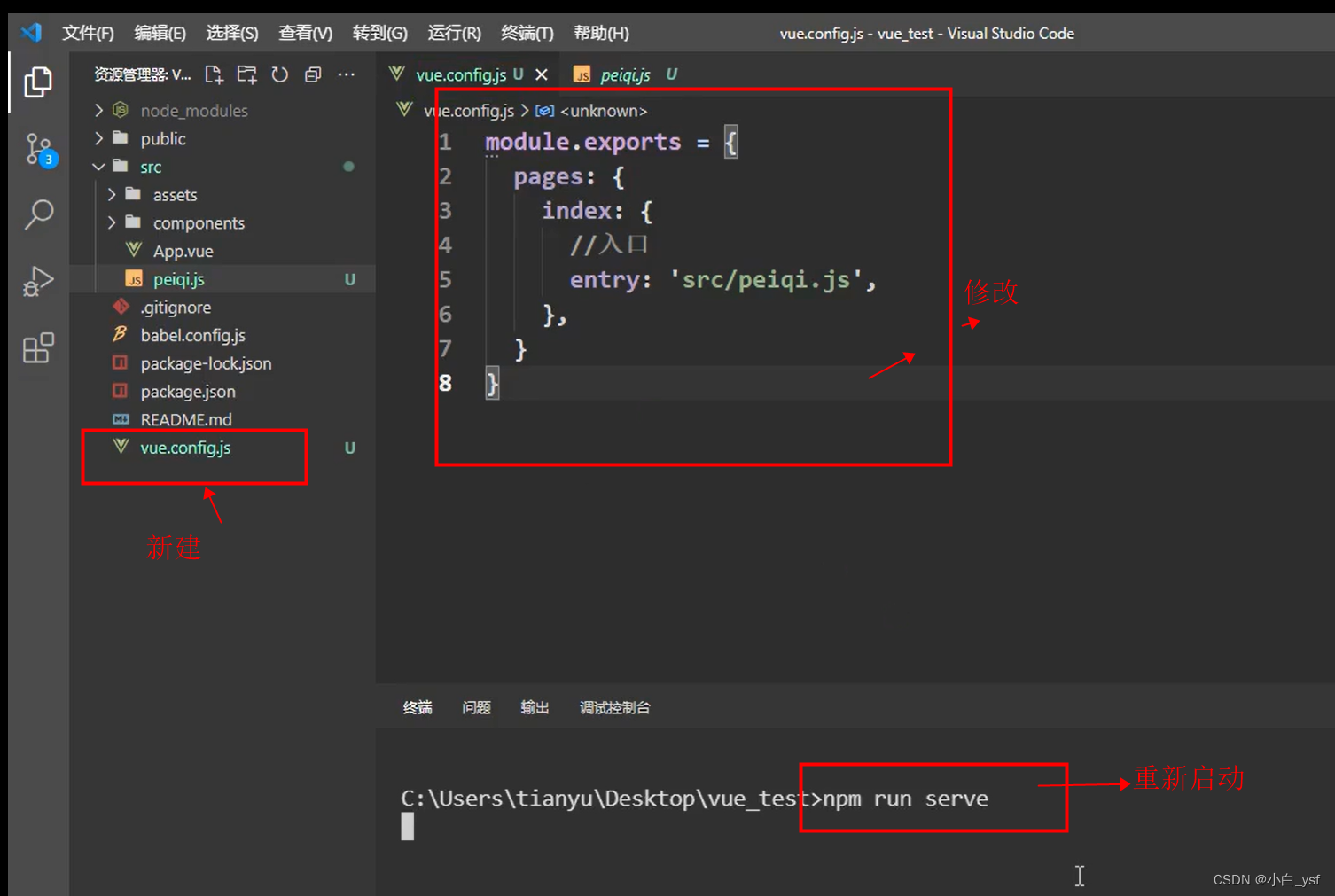This screenshot has height=896, width=1335.
Task: Close the vue.config.js editor tab
Action: click(x=542, y=74)
